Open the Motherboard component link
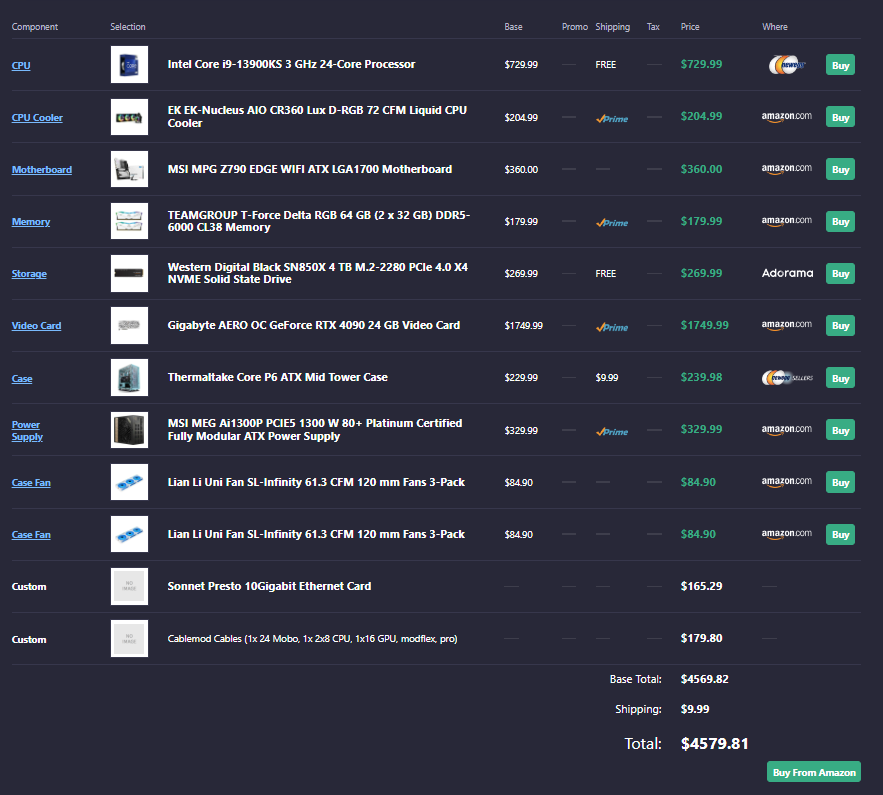This screenshot has height=795, width=883. 42,169
